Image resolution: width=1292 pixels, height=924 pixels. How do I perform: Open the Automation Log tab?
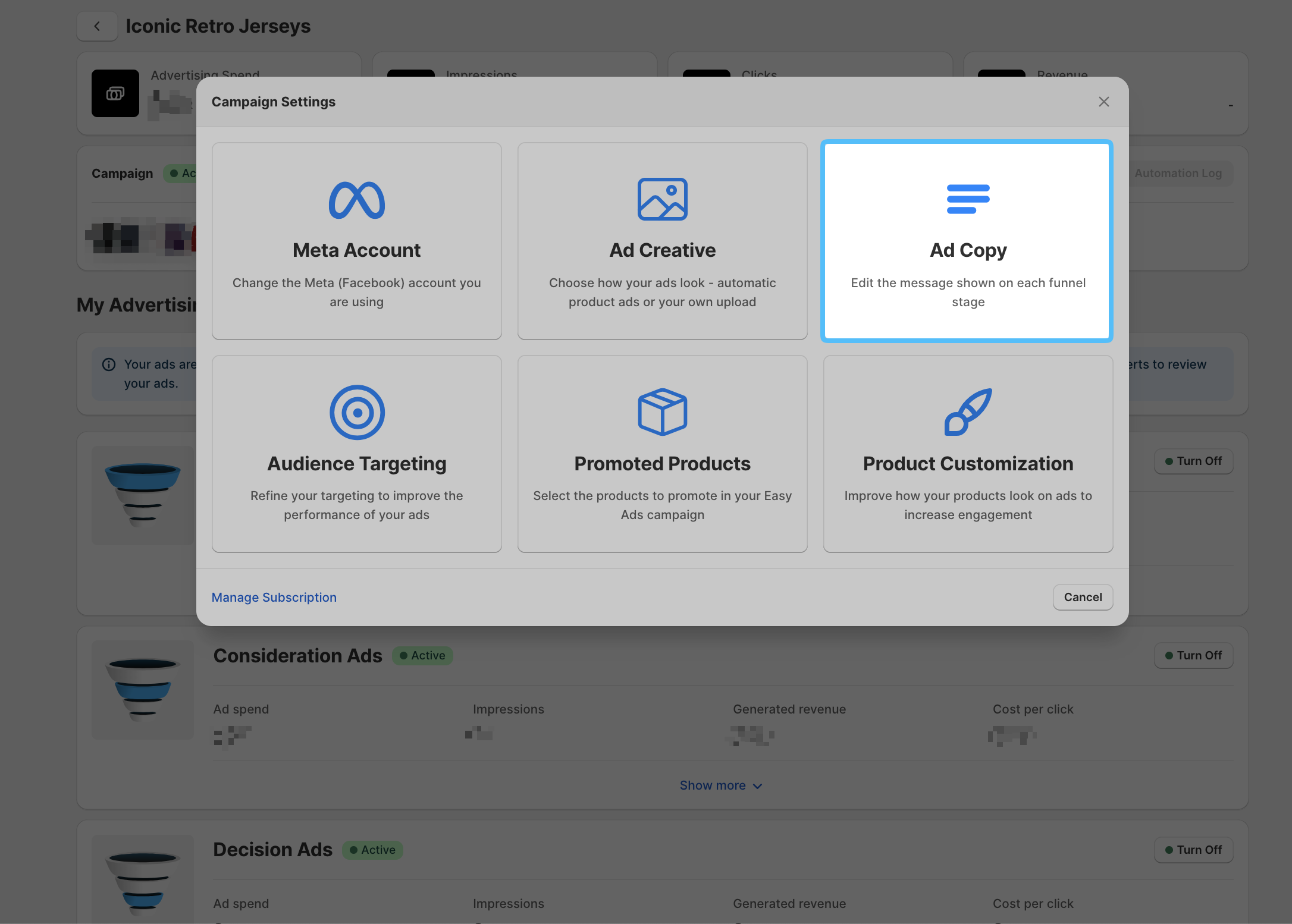point(1178,173)
